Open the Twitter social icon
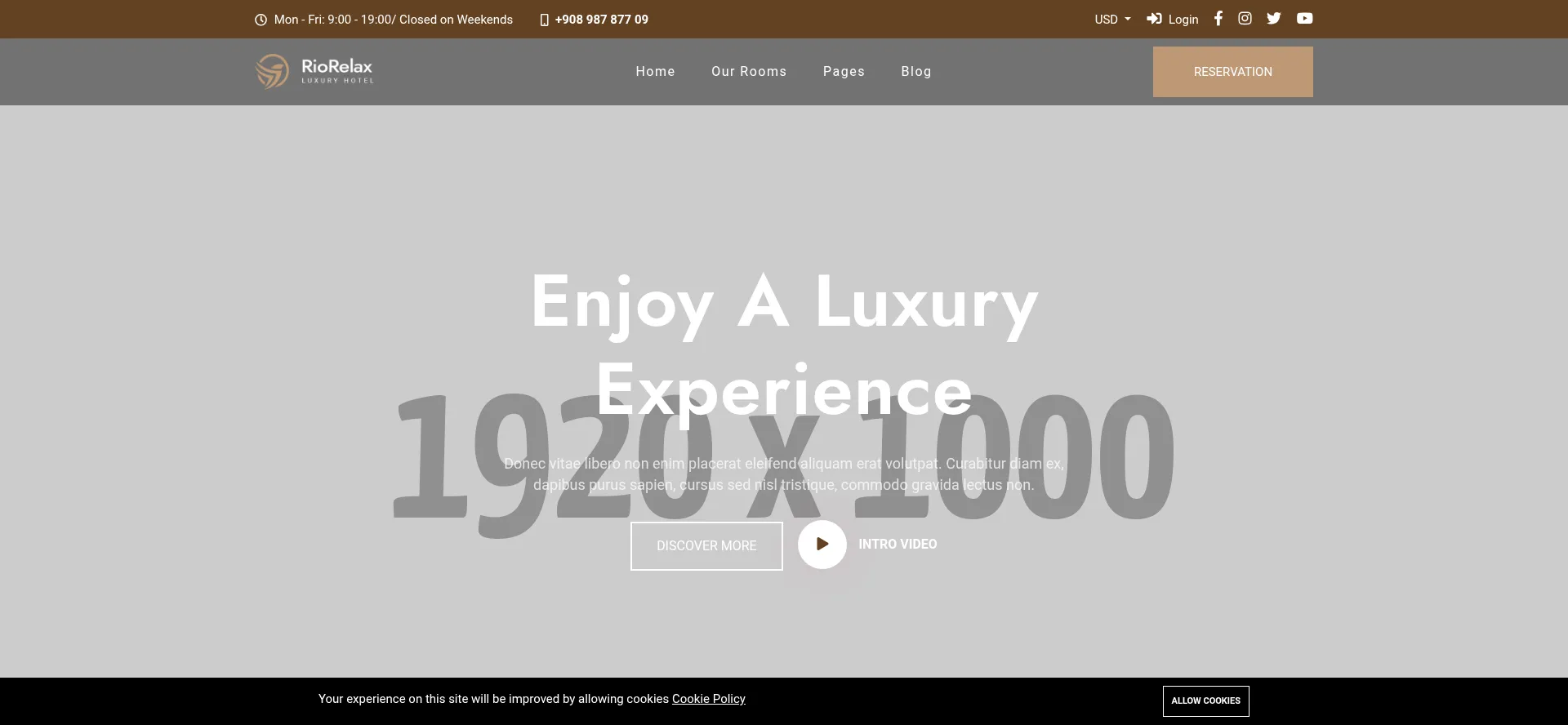This screenshot has width=1568, height=725. click(x=1274, y=18)
